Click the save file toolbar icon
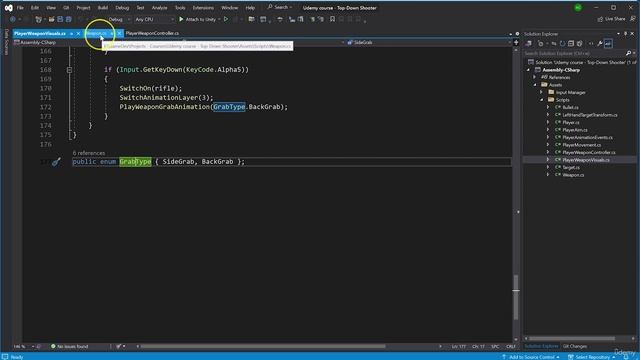Viewport: 640px width, 360px height. tap(60, 19)
